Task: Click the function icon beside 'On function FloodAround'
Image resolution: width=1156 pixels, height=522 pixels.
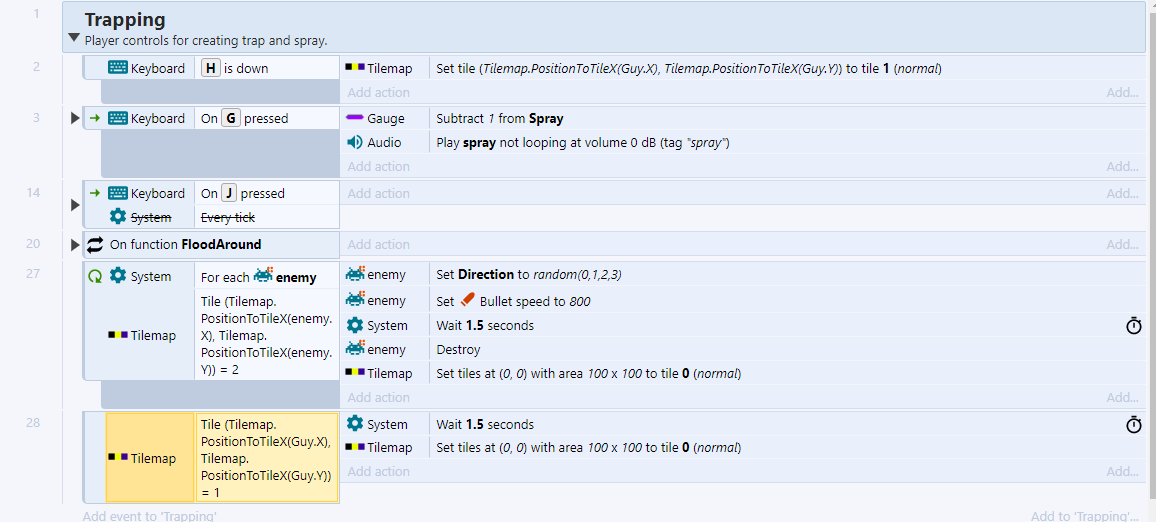Action: 96,245
